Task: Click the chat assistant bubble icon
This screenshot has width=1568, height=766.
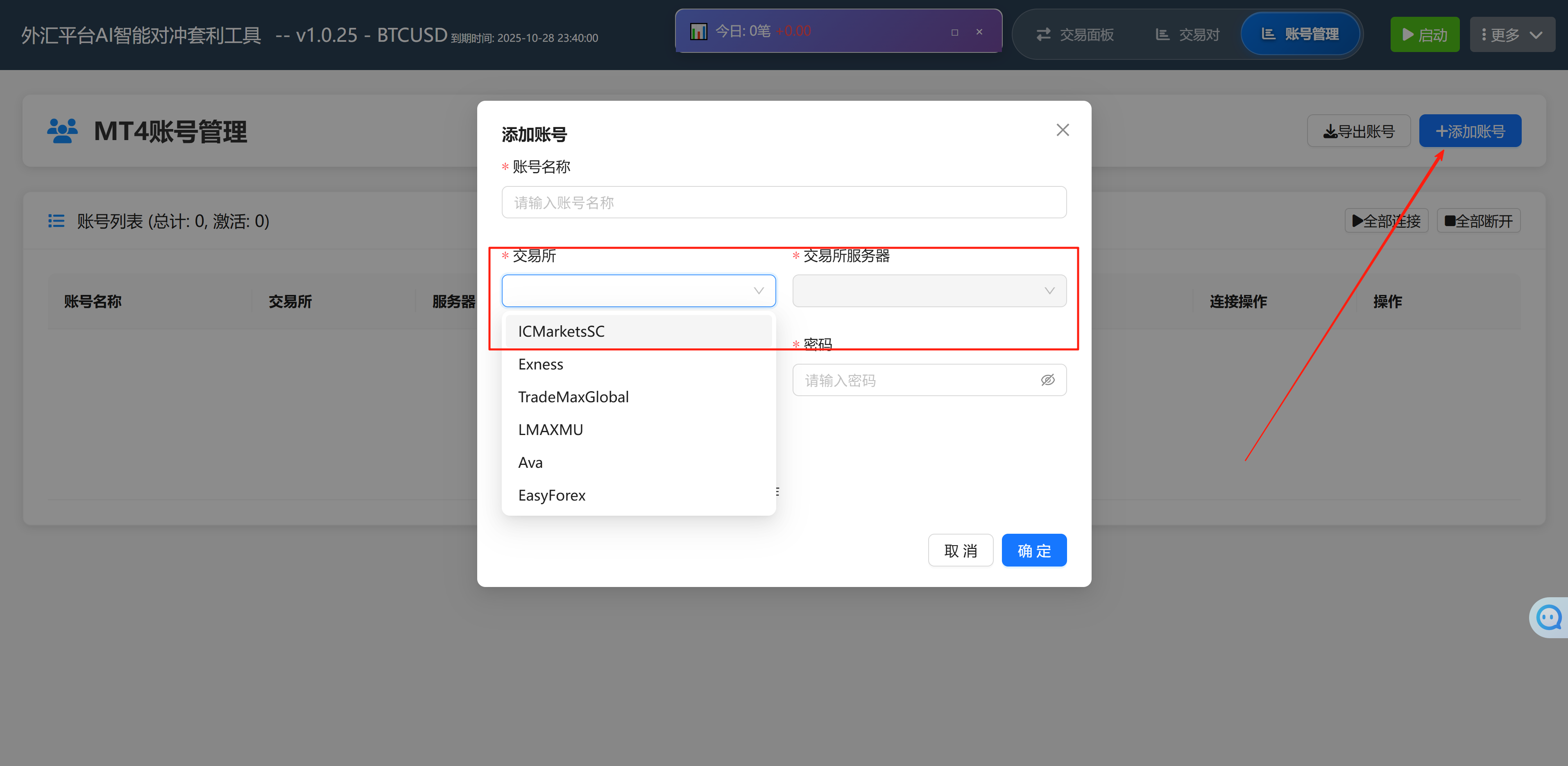Action: click(x=1549, y=617)
